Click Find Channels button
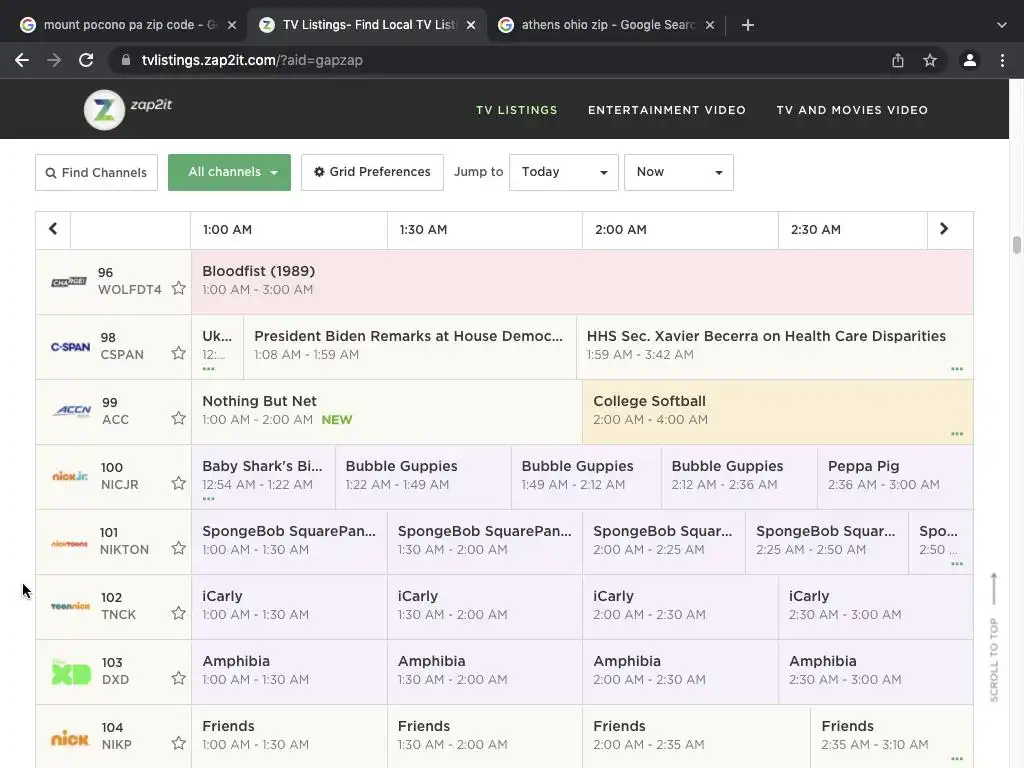This screenshot has height=768, width=1024. (96, 172)
